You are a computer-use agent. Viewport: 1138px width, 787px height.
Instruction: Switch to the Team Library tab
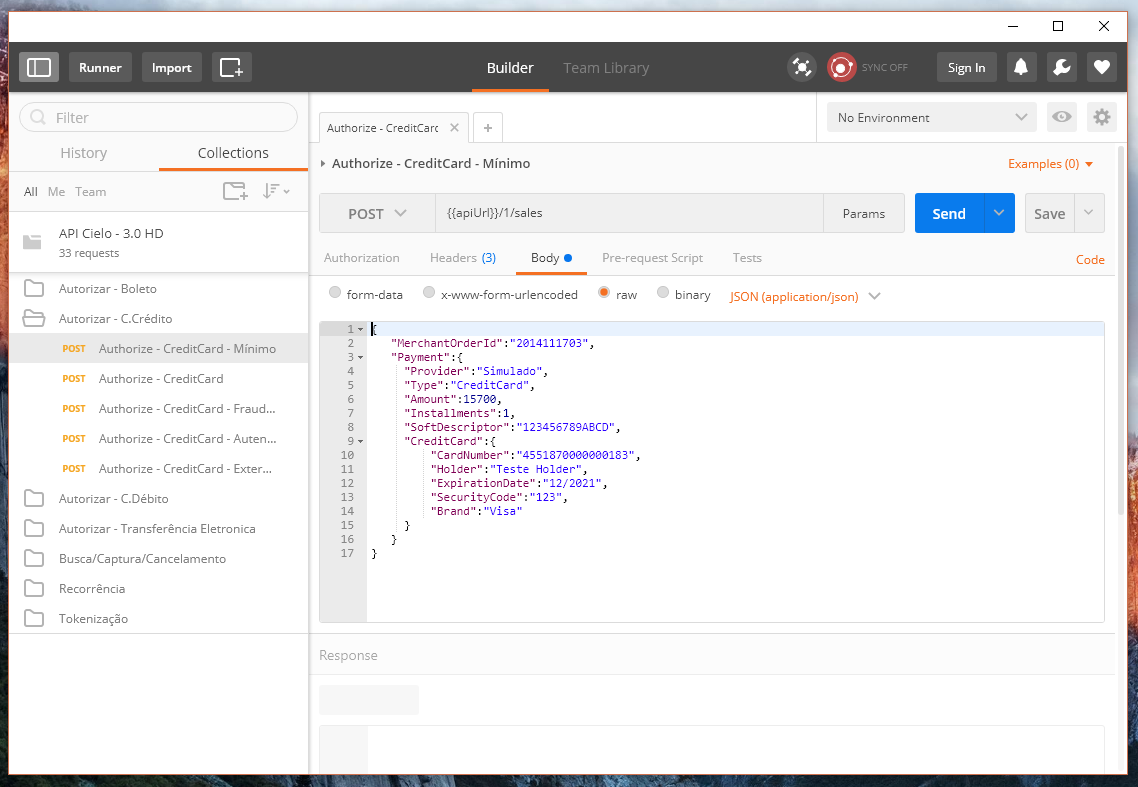606,68
